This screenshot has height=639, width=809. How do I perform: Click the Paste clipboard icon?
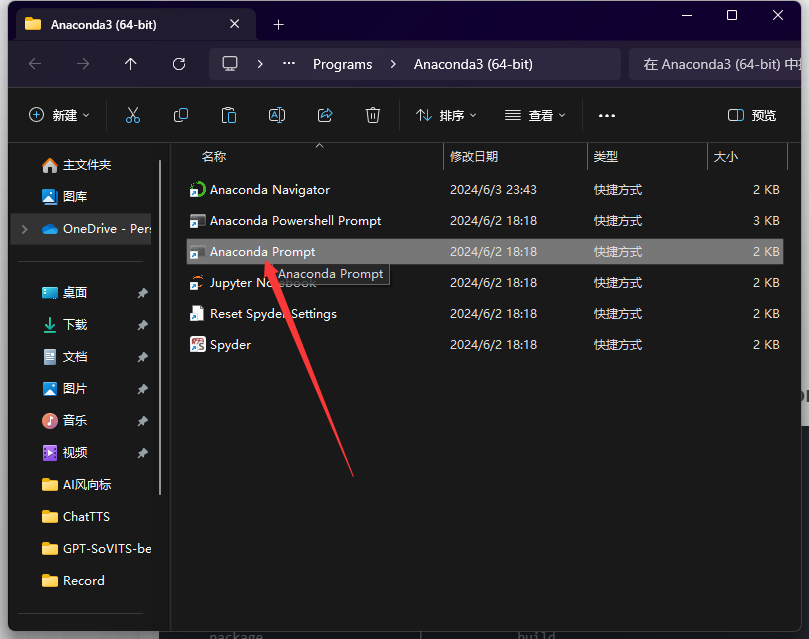[229, 115]
